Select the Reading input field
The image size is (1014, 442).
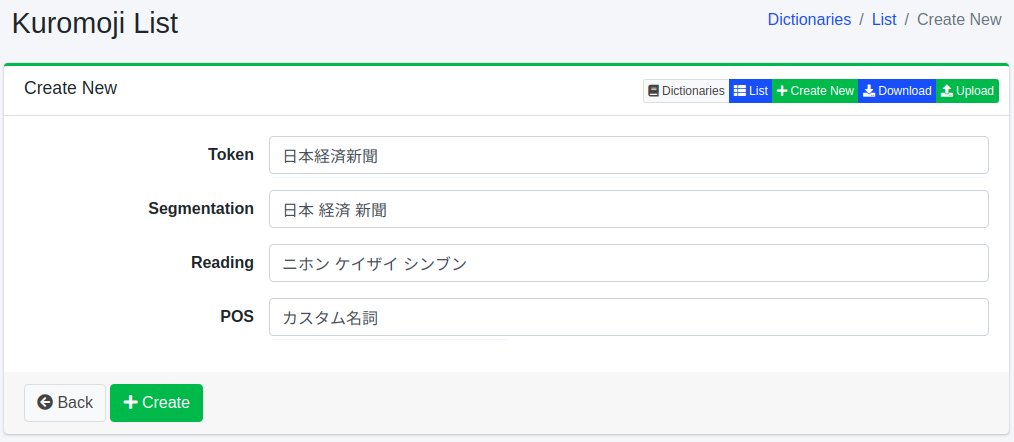point(628,263)
